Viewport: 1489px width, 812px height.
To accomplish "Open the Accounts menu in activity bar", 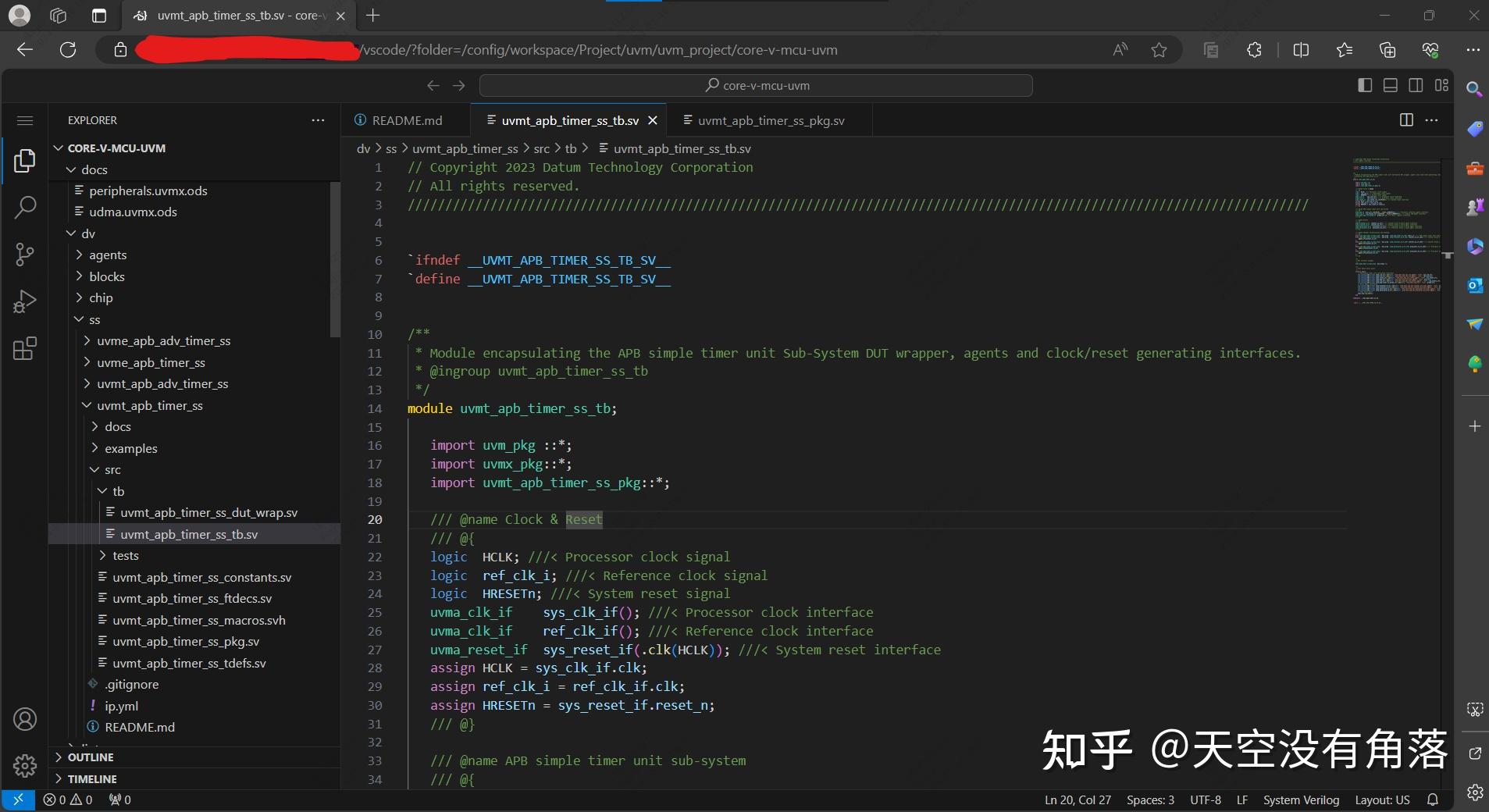I will click(x=25, y=719).
